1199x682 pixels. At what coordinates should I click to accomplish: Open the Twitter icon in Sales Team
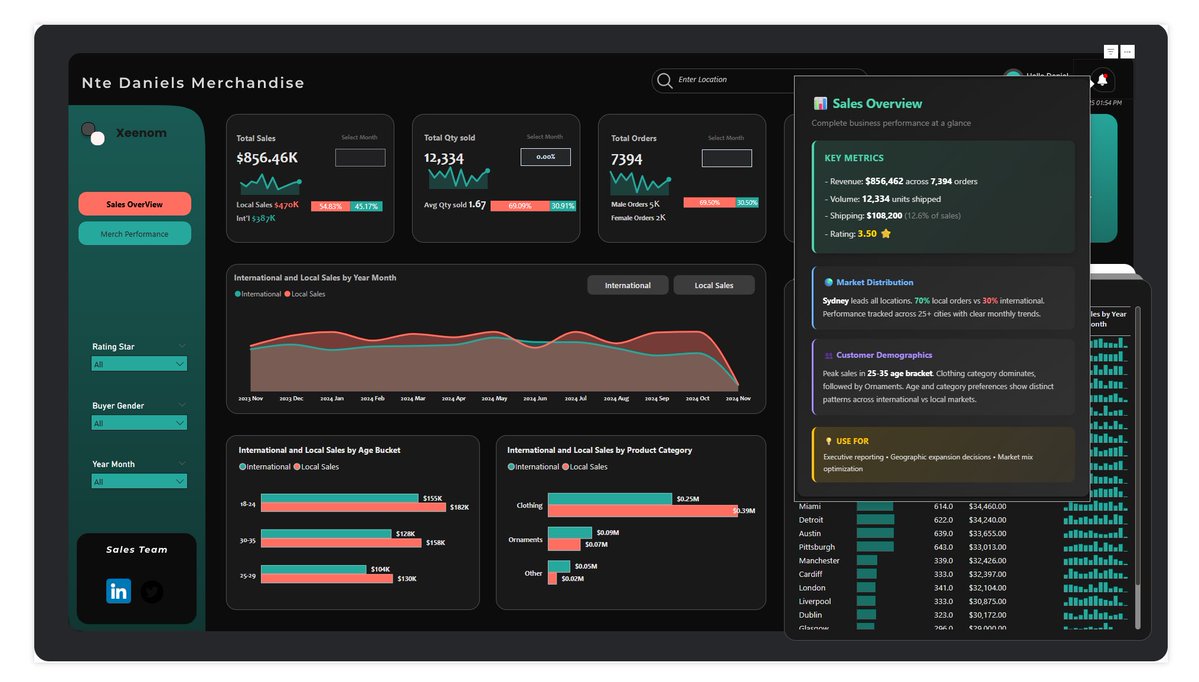point(152,591)
